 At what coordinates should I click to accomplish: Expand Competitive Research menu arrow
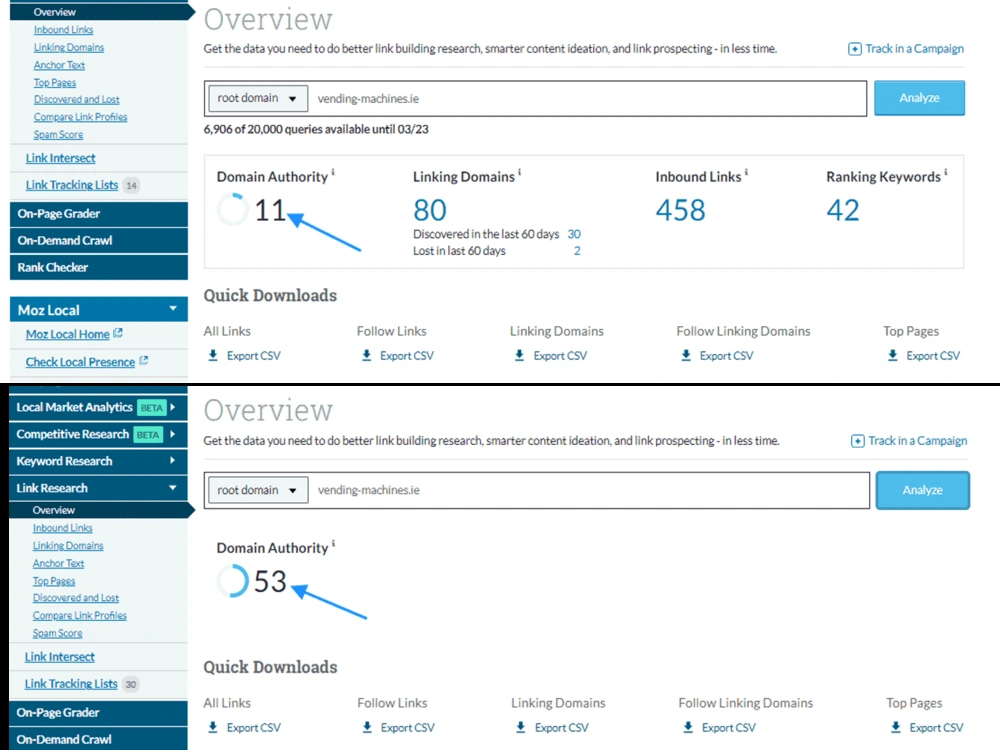[172, 434]
